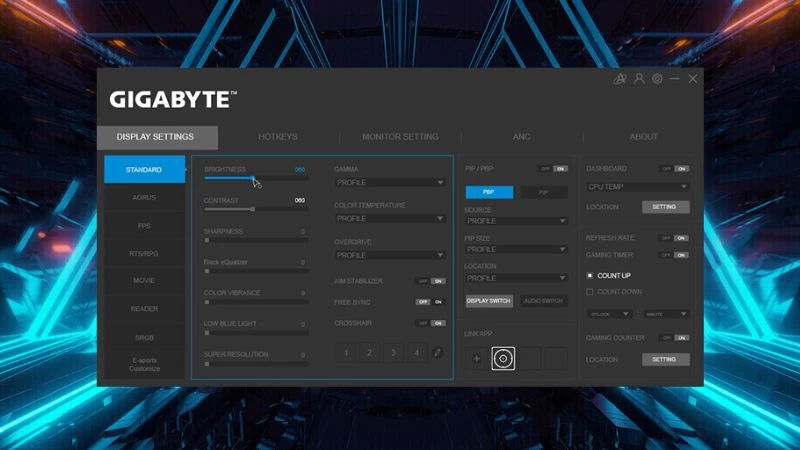The width and height of the screenshot is (800, 450).
Task: Click the Super Resolution slider
Action: pos(256,364)
